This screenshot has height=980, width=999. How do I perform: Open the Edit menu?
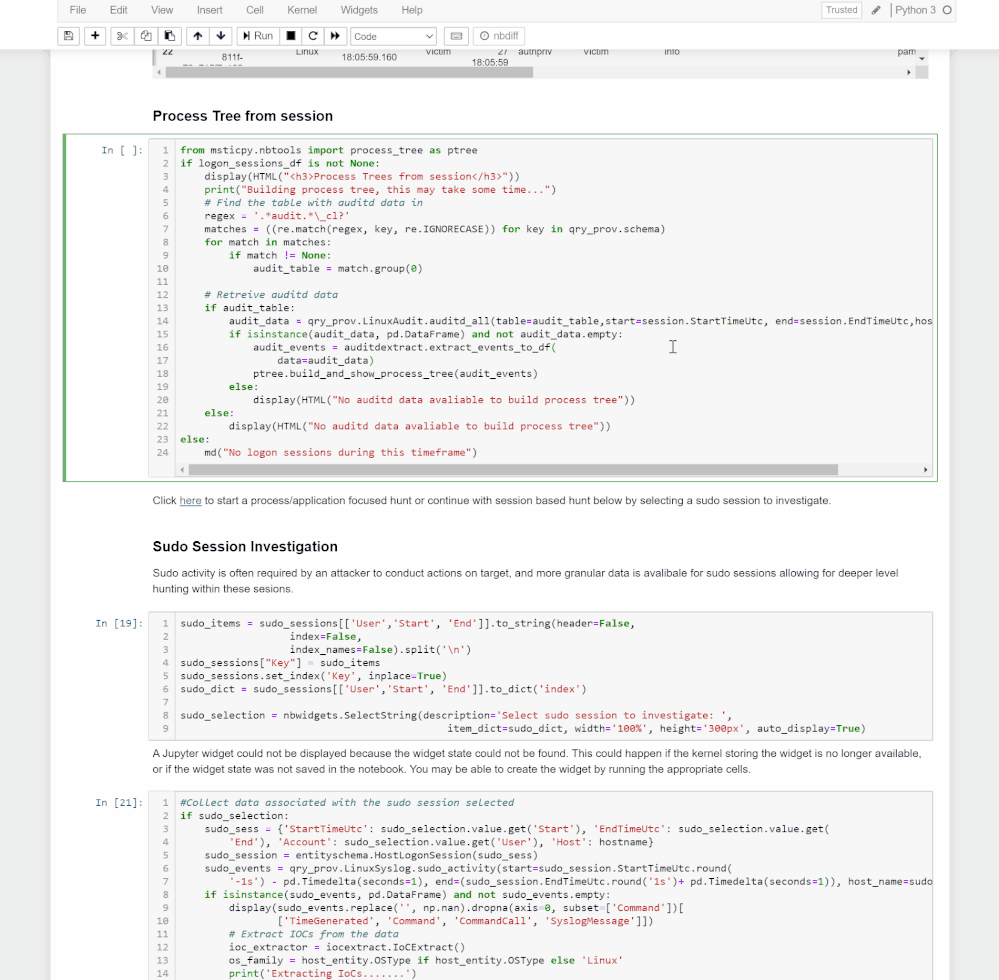coord(119,10)
